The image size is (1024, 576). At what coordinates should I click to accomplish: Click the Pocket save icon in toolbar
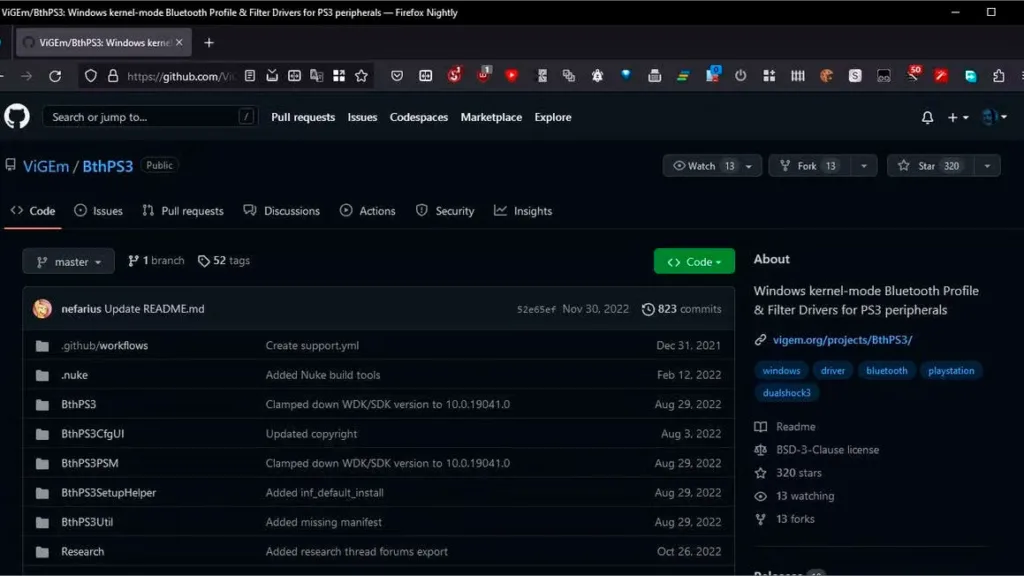(x=397, y=76)
